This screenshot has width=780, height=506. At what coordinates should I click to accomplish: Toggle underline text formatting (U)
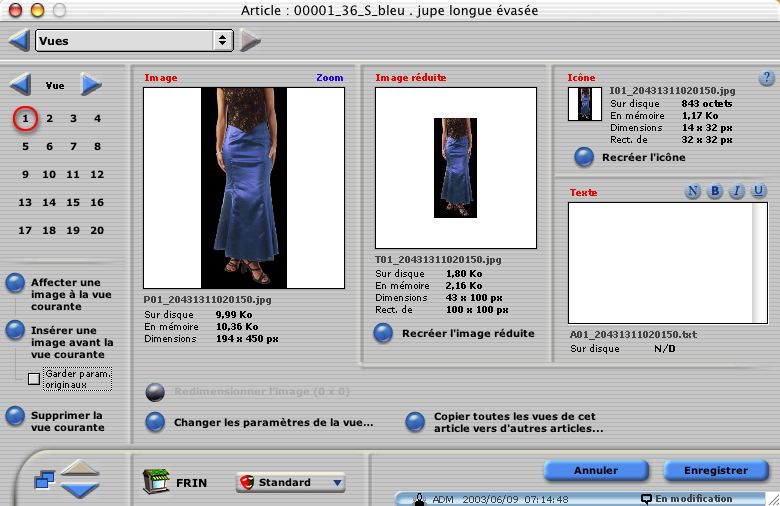coord(759,191)
